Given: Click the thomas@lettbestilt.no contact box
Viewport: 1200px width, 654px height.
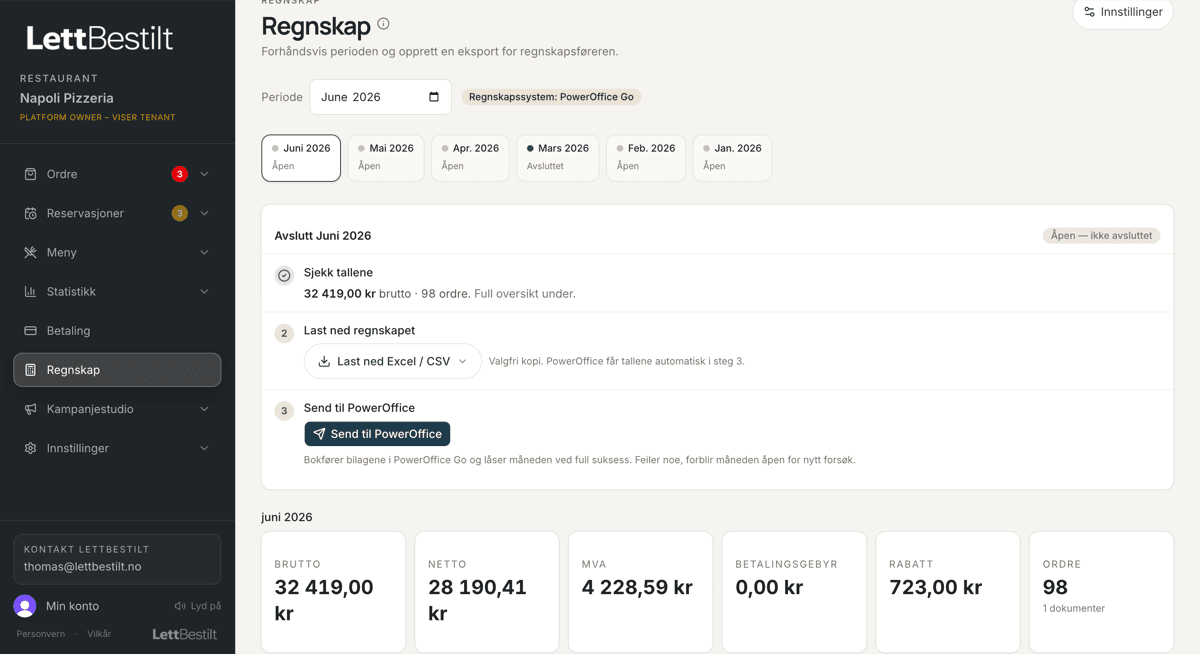Looking at the screenshot, I should point(117,559).
